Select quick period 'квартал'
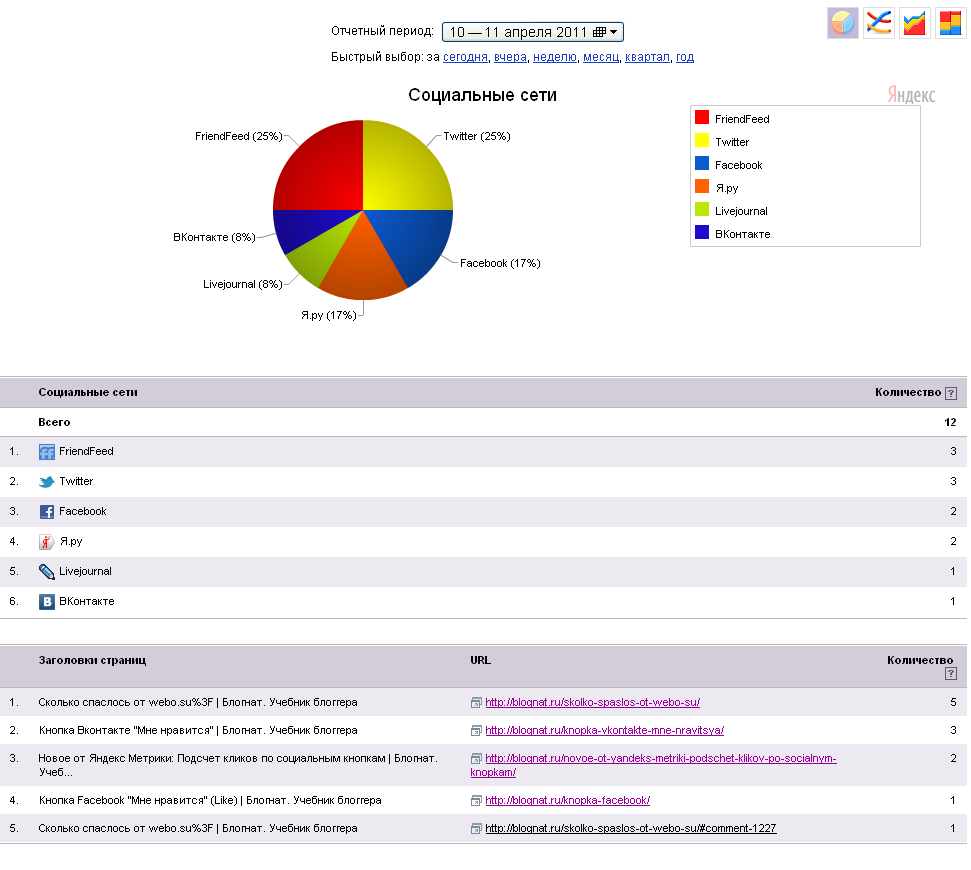 tap(647, 57)
